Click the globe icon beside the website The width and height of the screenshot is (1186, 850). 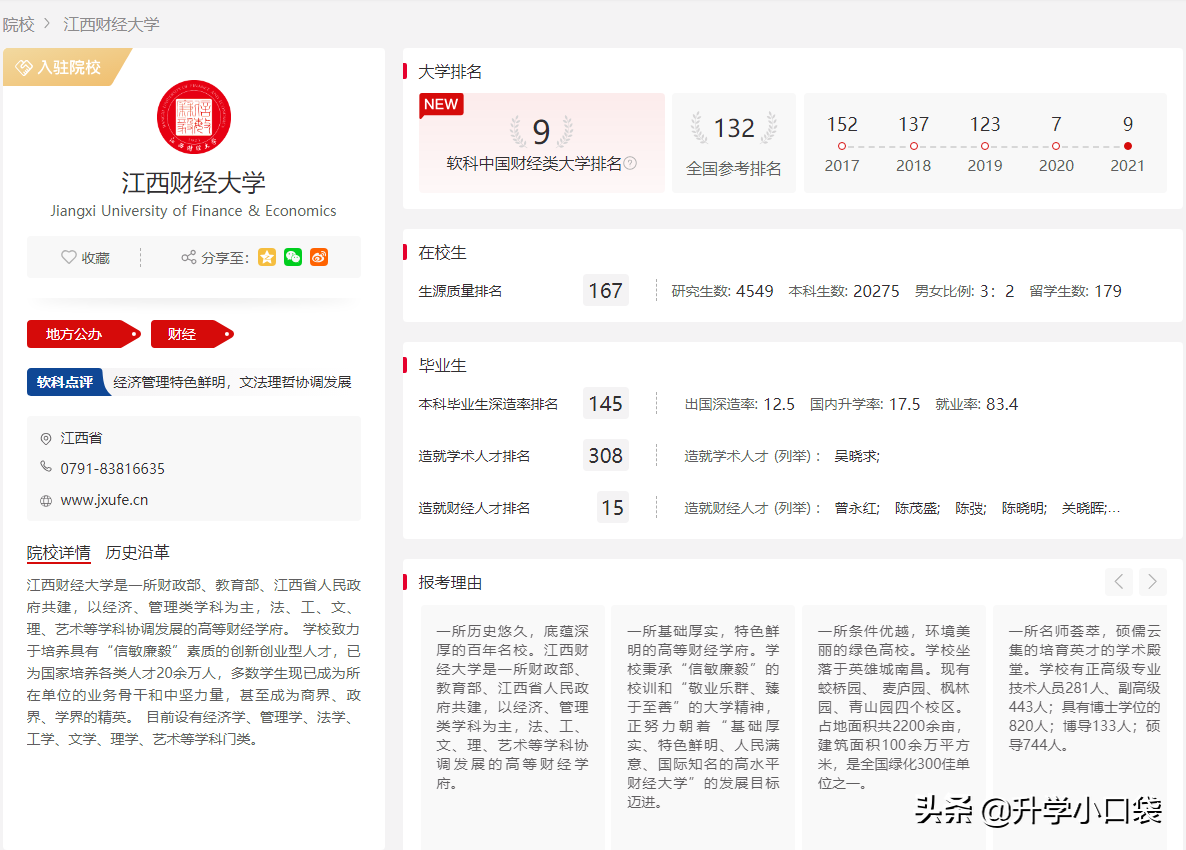click(x=45, y=499)
